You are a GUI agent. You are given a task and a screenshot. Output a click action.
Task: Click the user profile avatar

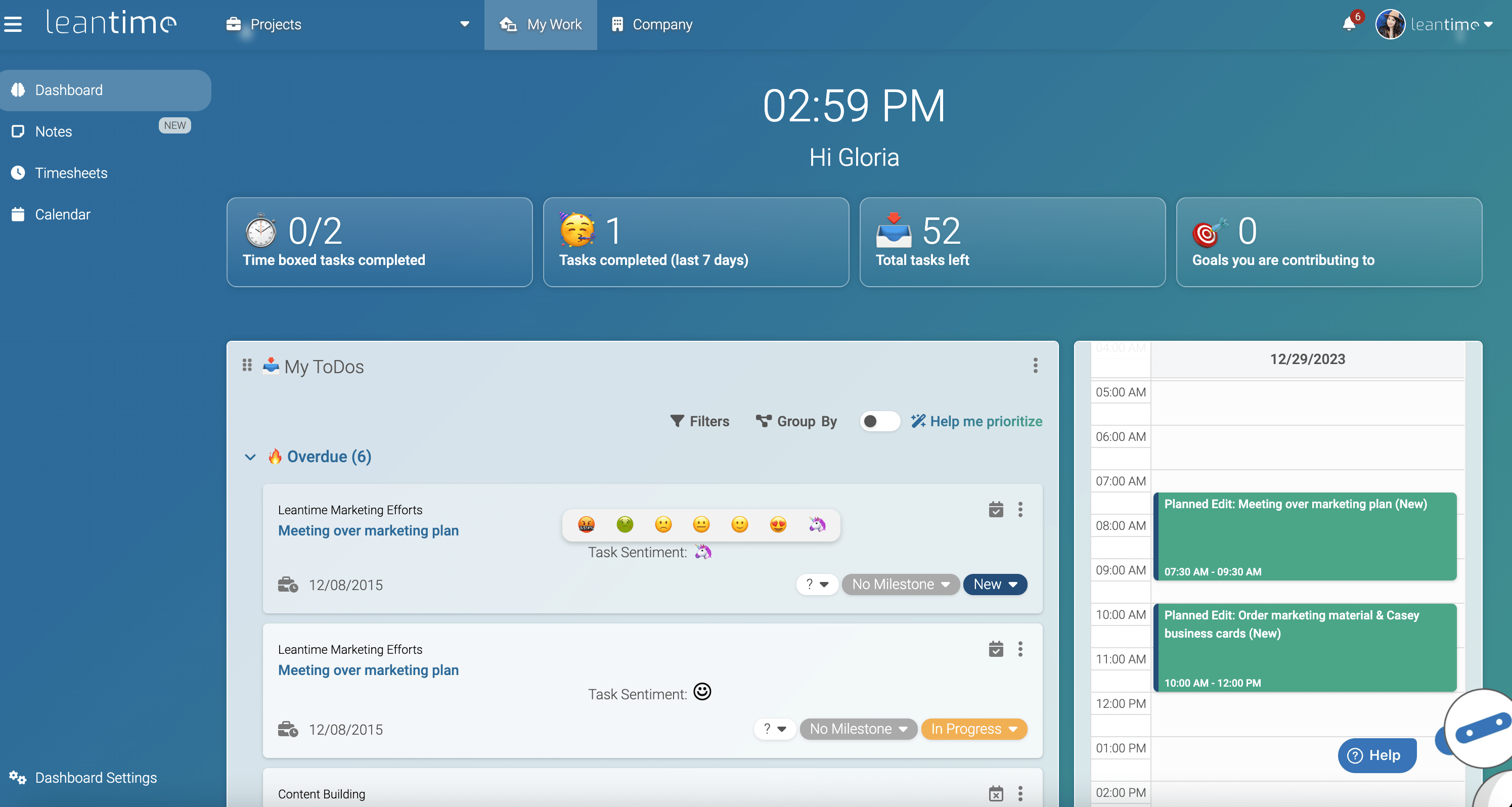click(x=1390, y=24)
